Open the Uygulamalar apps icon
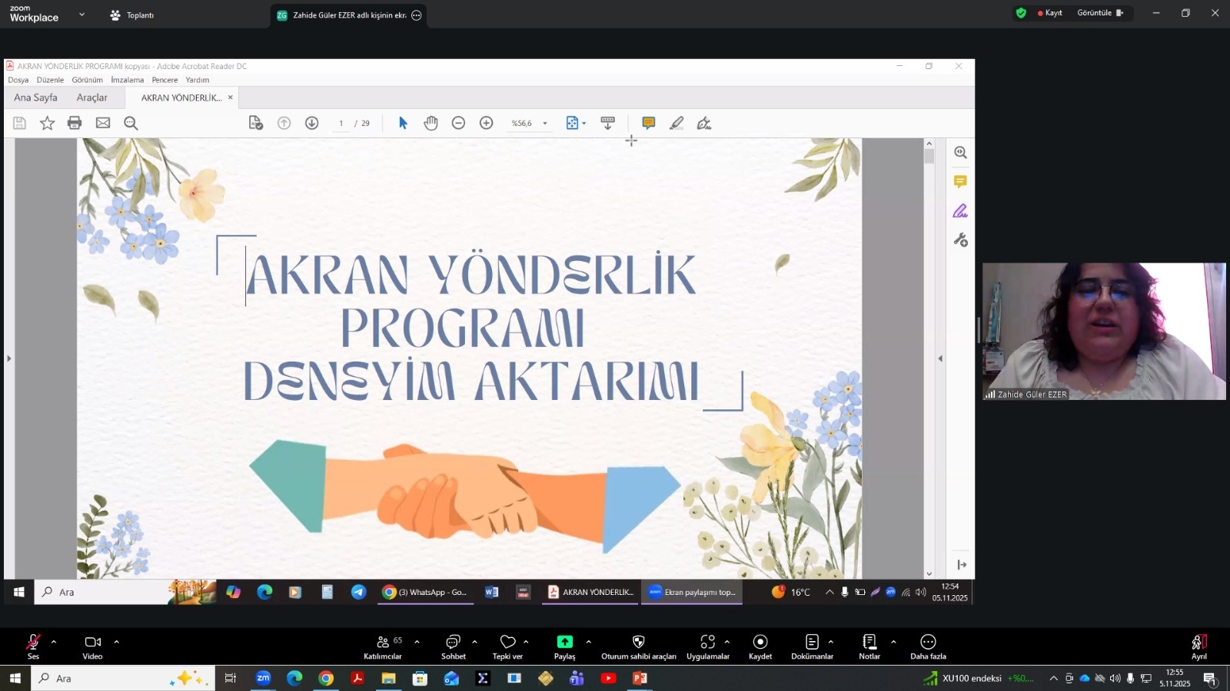Image resolution: width=1230 pixels, height=691 pixels. tap(707, 645)
